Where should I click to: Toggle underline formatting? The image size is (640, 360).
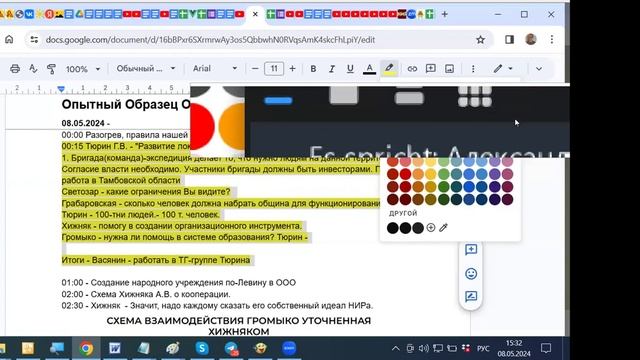350,69
